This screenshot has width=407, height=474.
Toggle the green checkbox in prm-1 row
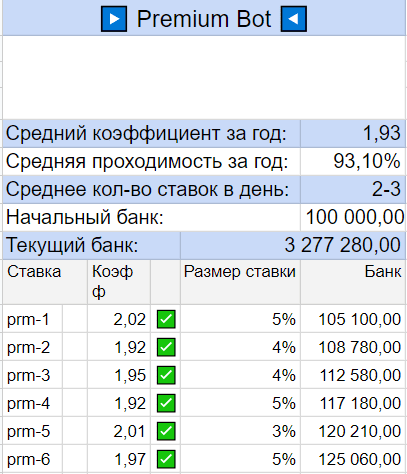coord(166,319)
